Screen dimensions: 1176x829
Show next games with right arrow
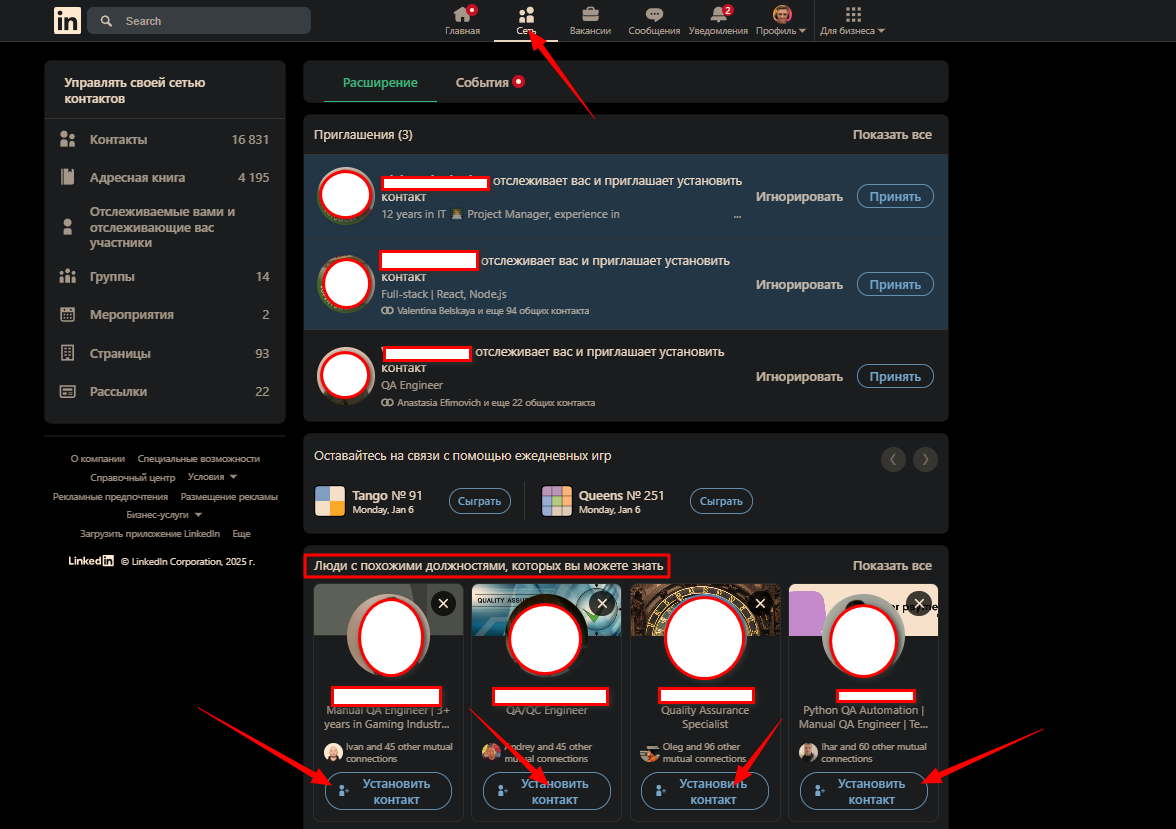point(926,459)
